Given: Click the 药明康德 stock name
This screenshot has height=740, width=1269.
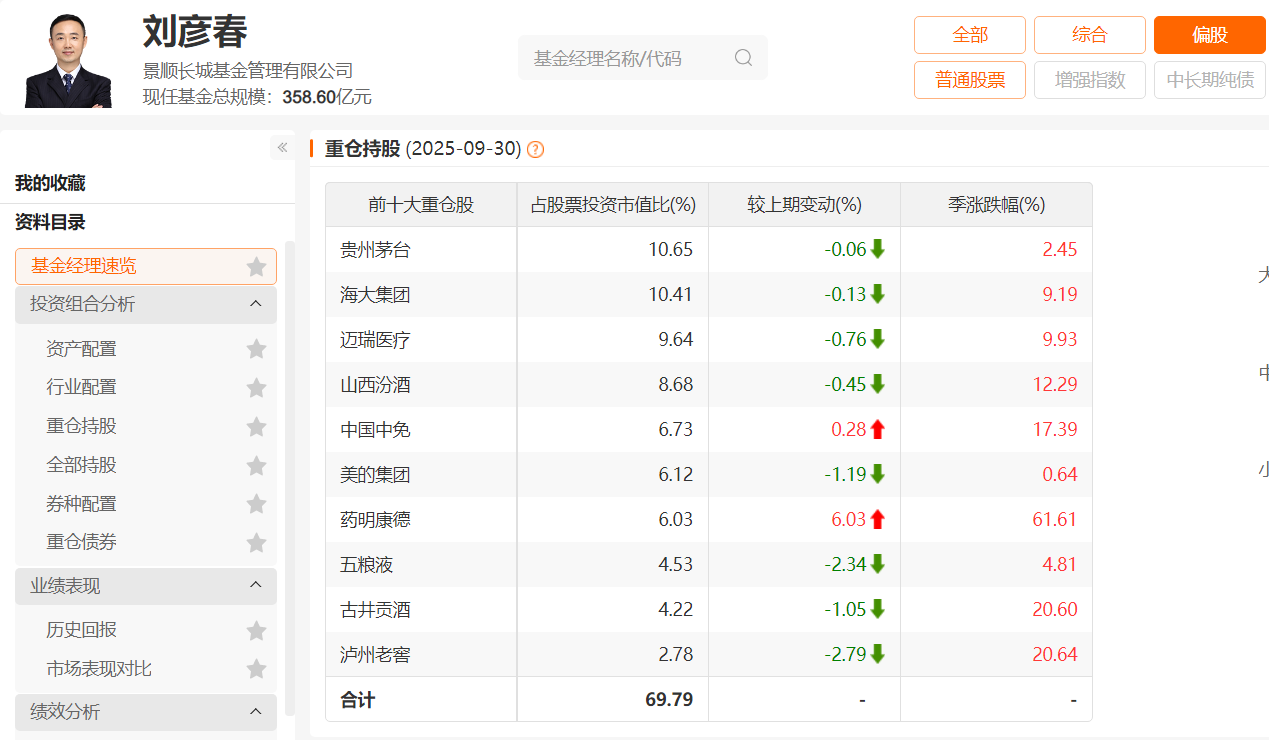Looking at the screenshot, I should (375, 520).
